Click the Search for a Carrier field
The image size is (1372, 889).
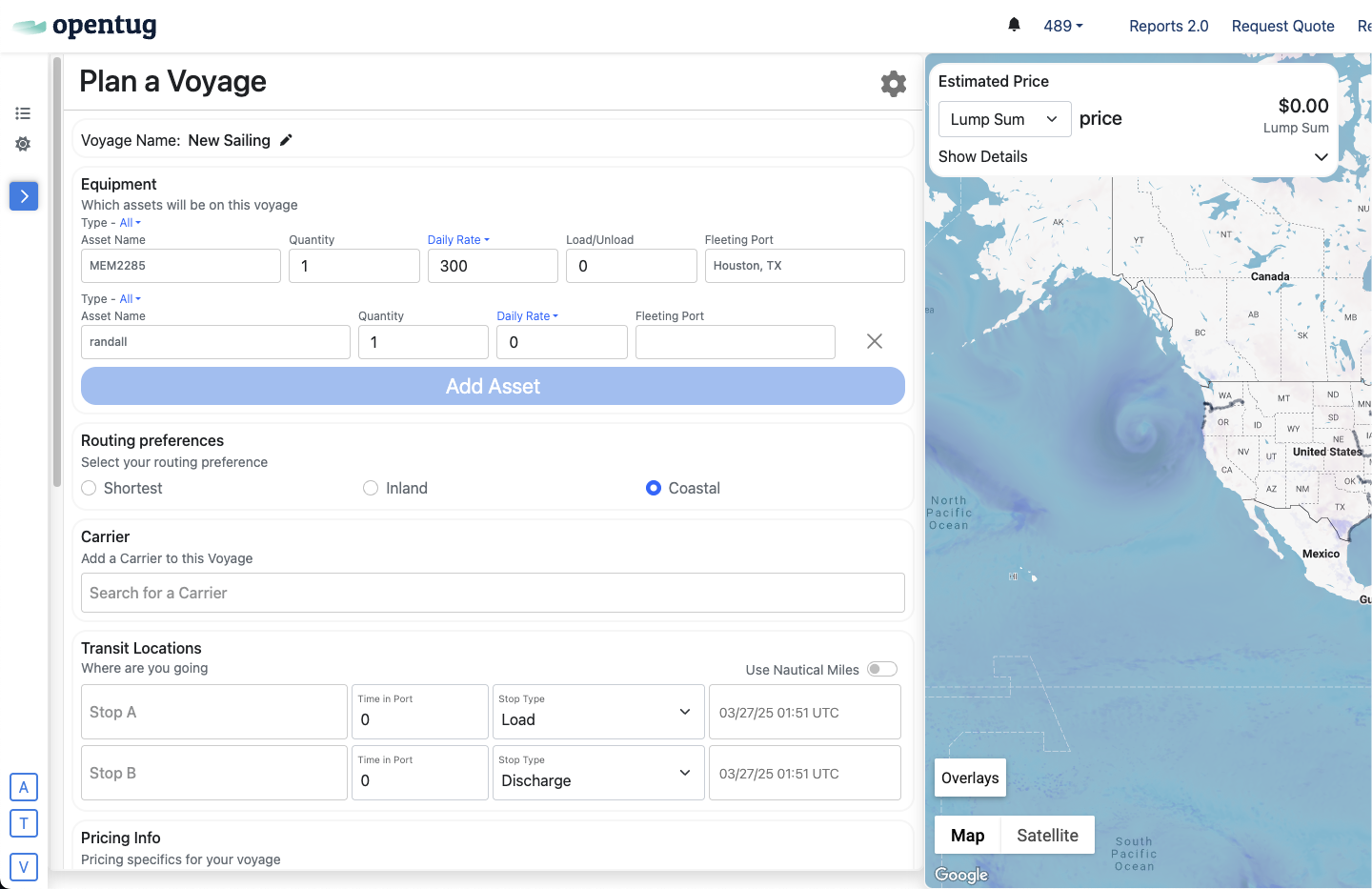493,593
